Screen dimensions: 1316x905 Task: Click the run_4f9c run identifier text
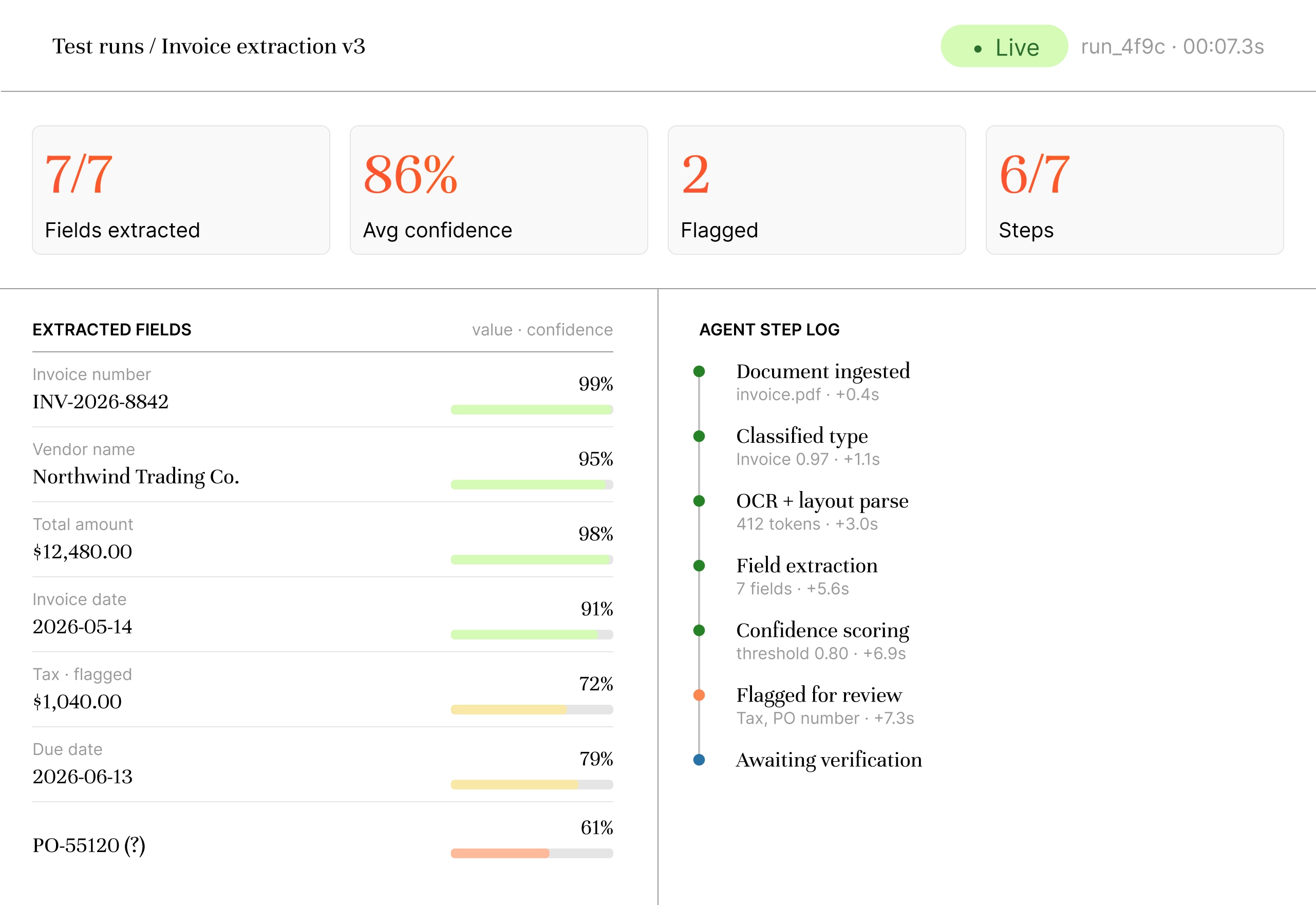pyautogui.click(x=1123, y=47)
